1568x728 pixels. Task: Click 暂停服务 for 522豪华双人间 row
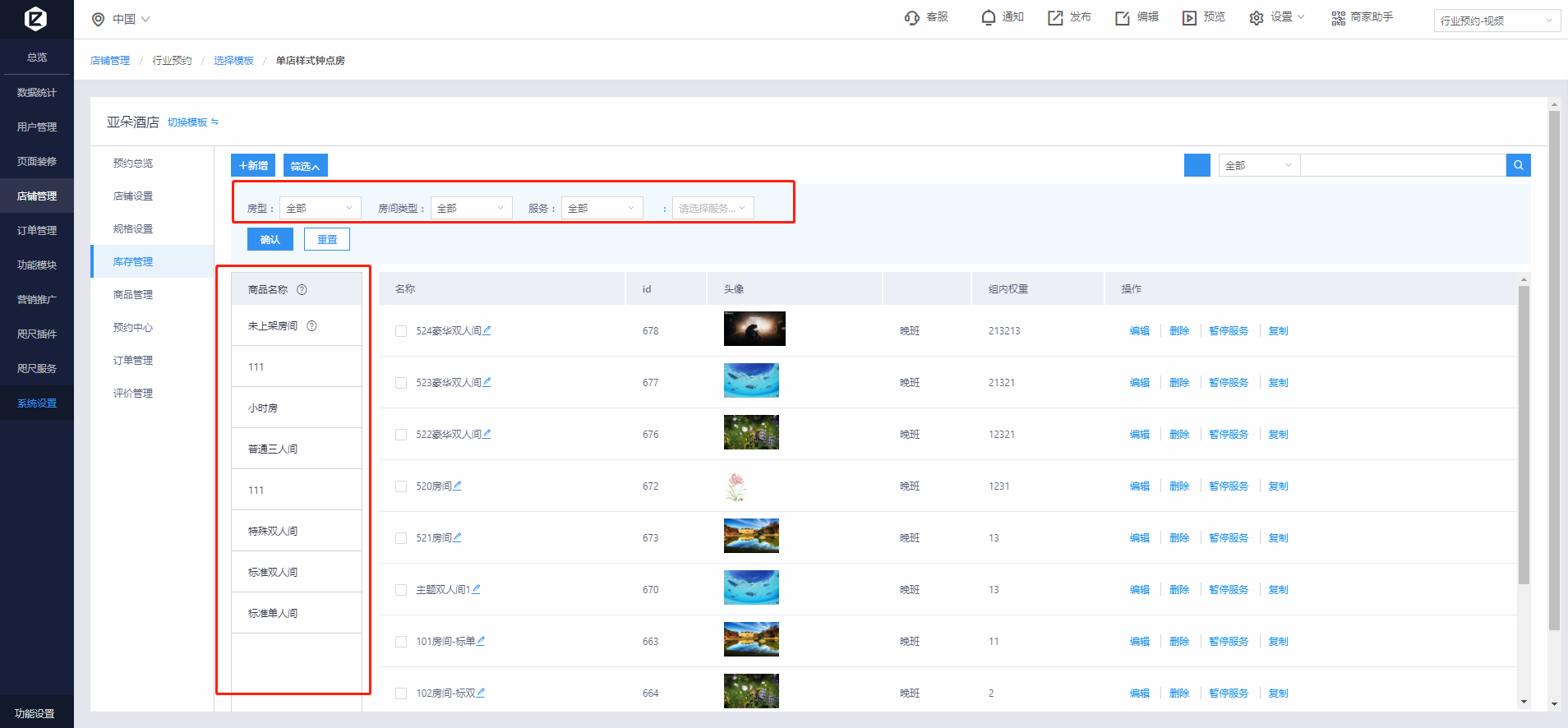1229,435
